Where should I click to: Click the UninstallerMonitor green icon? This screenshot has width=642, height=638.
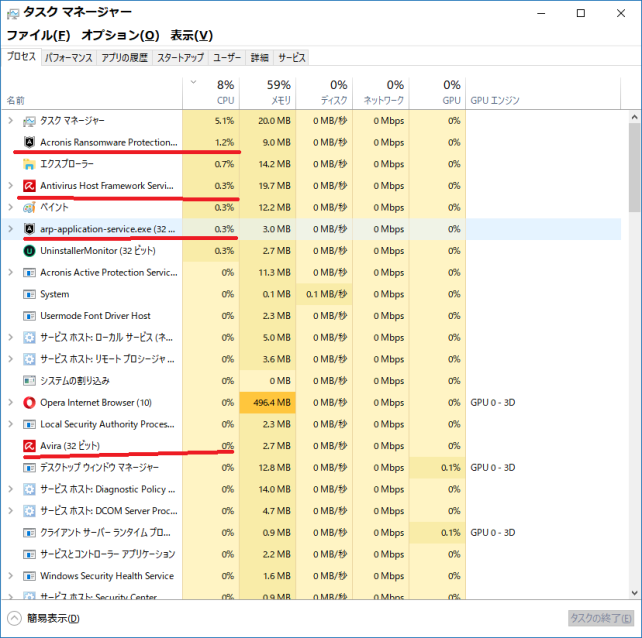[29, 251]
